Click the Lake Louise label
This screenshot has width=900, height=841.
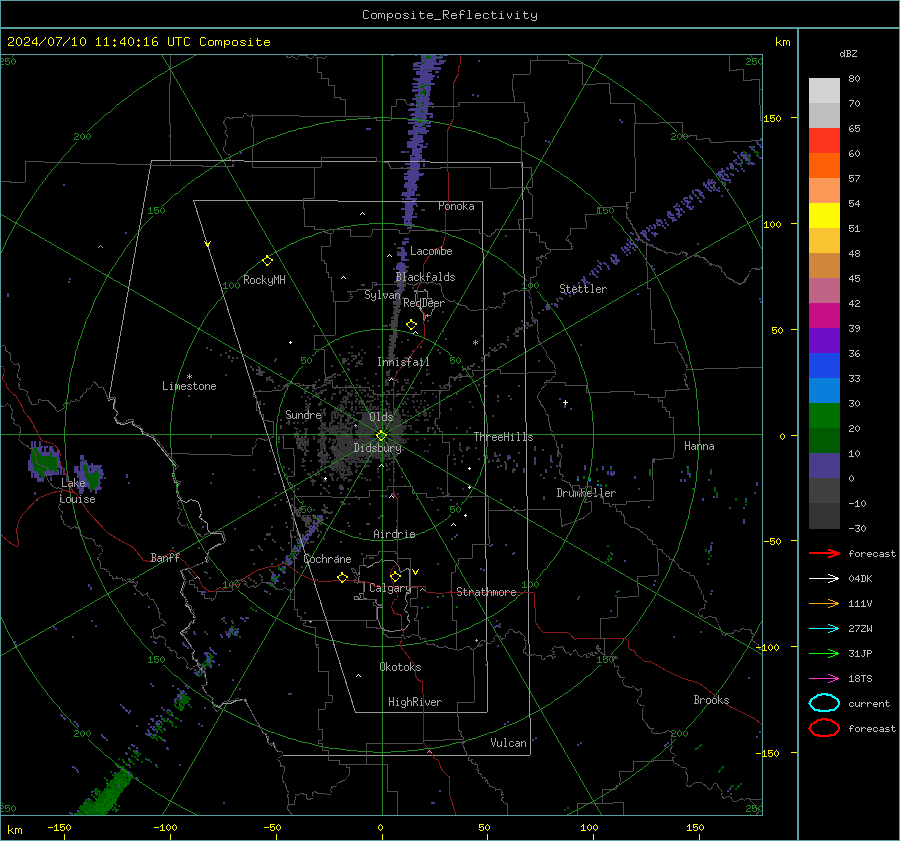coord(77,491)
